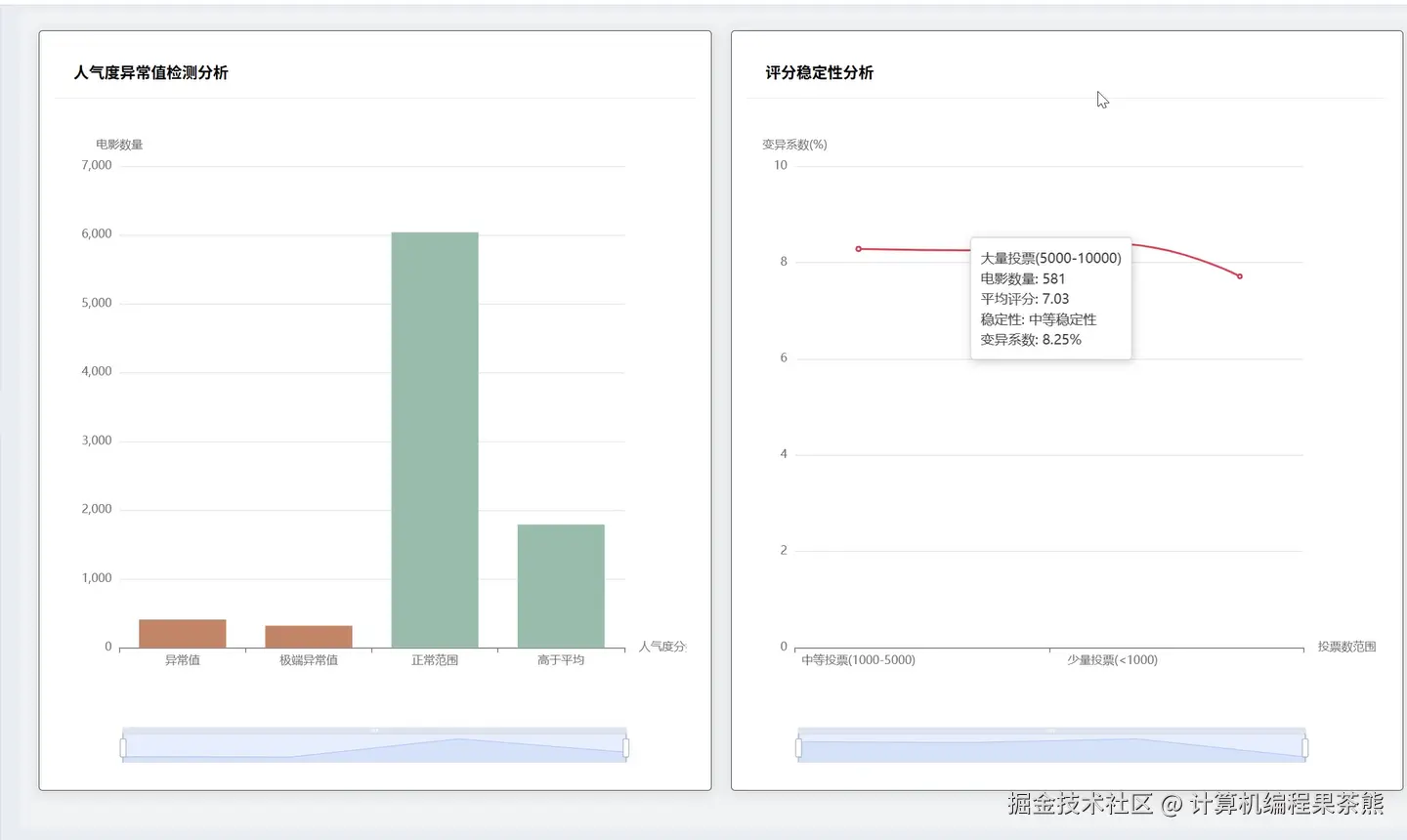
Task: Click the 中等投票(1000-5000) axis label
Action: (859, 660)
